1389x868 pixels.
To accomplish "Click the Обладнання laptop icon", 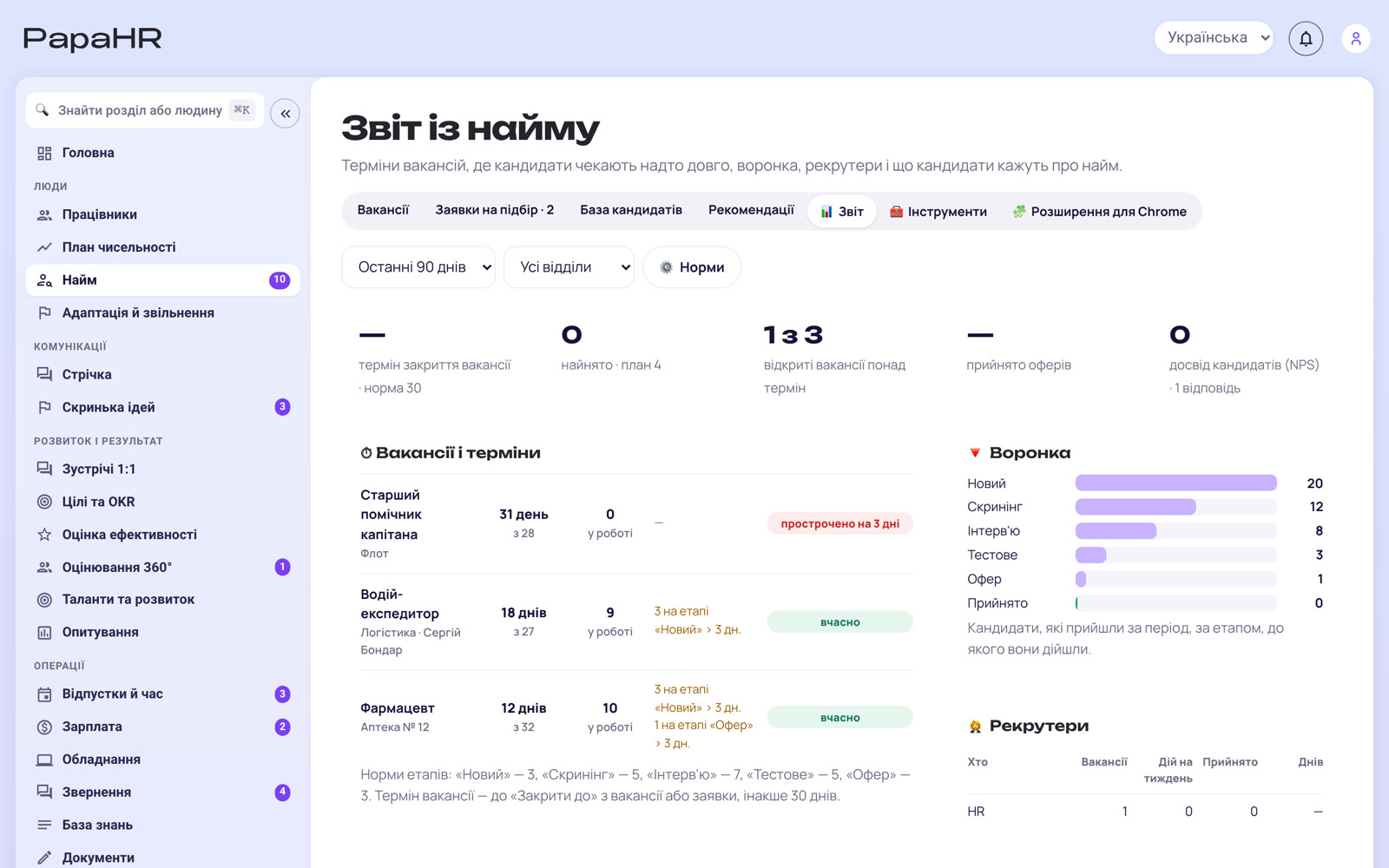I will 44,759.
